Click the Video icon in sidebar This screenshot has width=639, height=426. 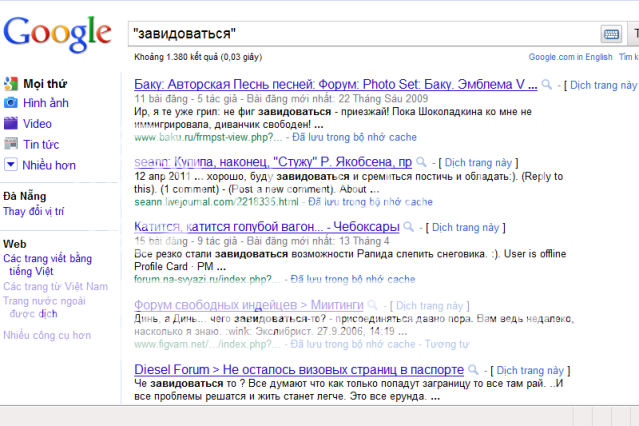click(10, 123)
